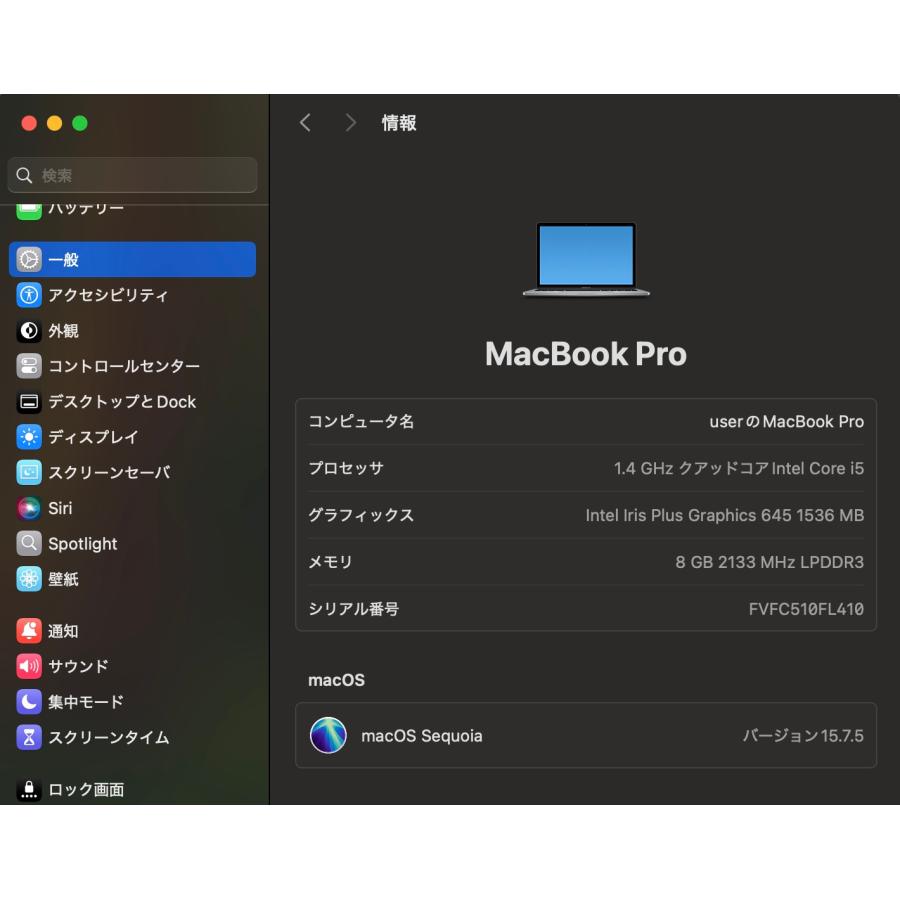Open 集中モード moon icon
This screenshot has height=900, width=900.
coord(29,702)
